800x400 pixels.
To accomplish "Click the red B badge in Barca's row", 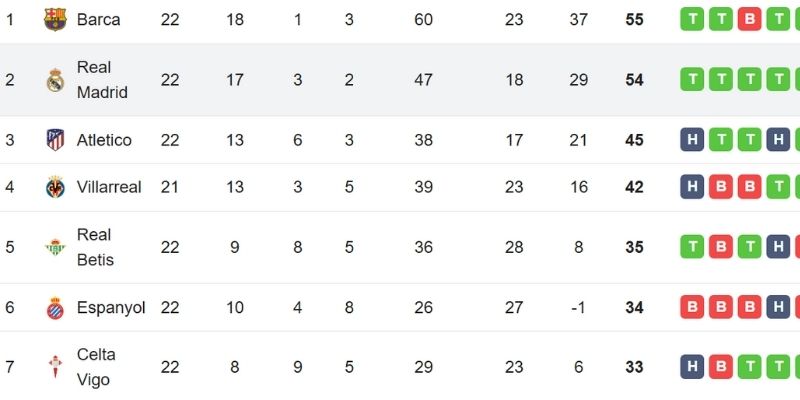I will 749,19.
